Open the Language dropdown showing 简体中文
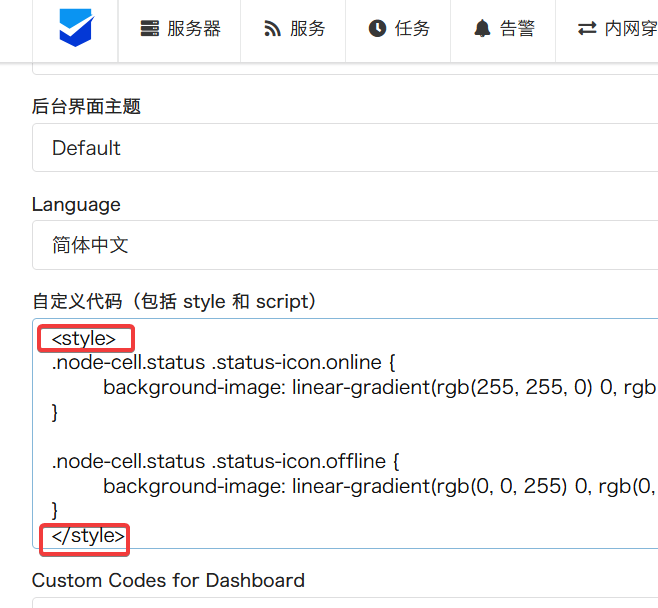Image resolution: width=658 pixels, height=608 pixels. [340, 245]
